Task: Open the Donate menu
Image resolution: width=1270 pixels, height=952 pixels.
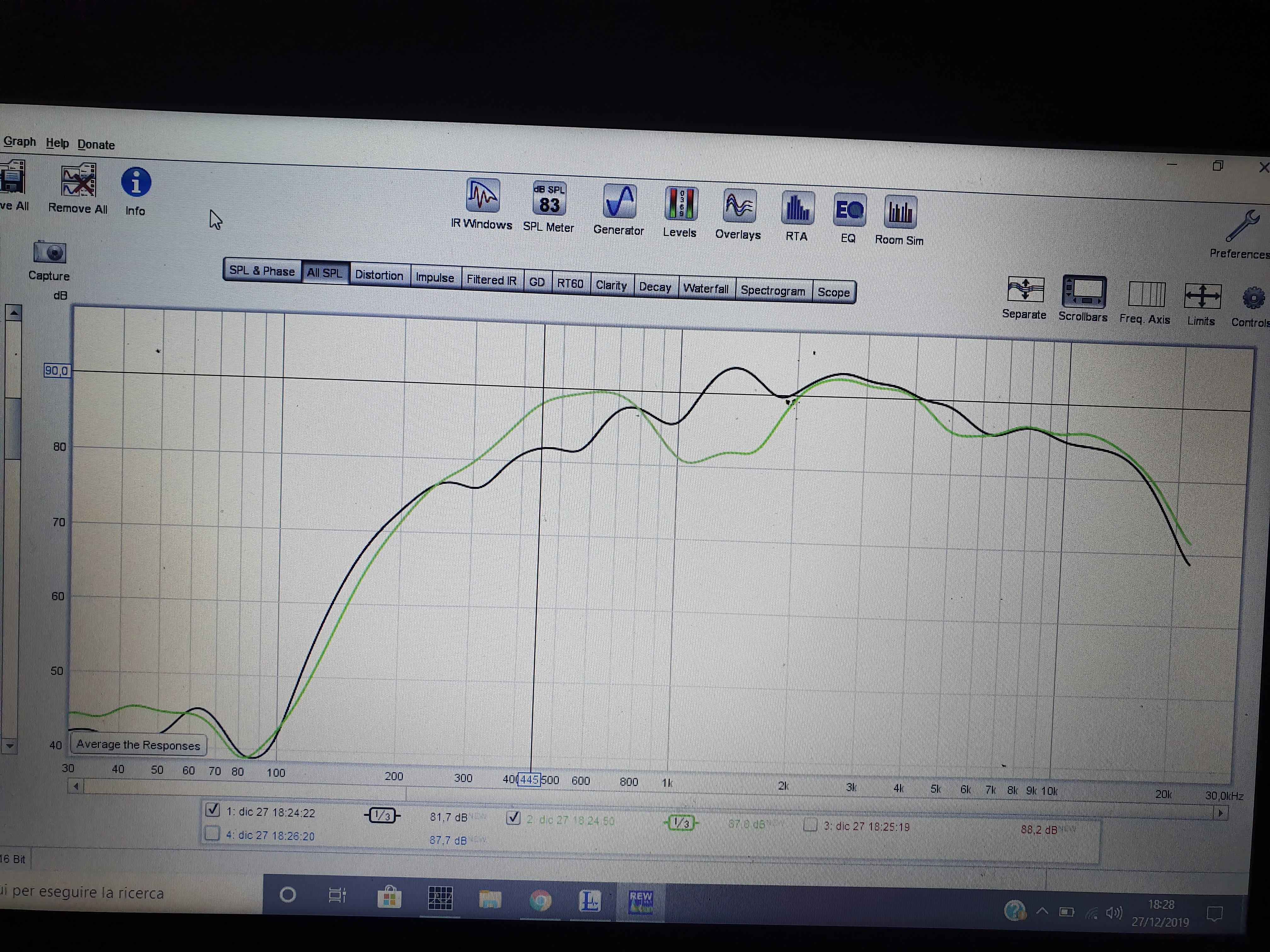Action: pos(96,144)
